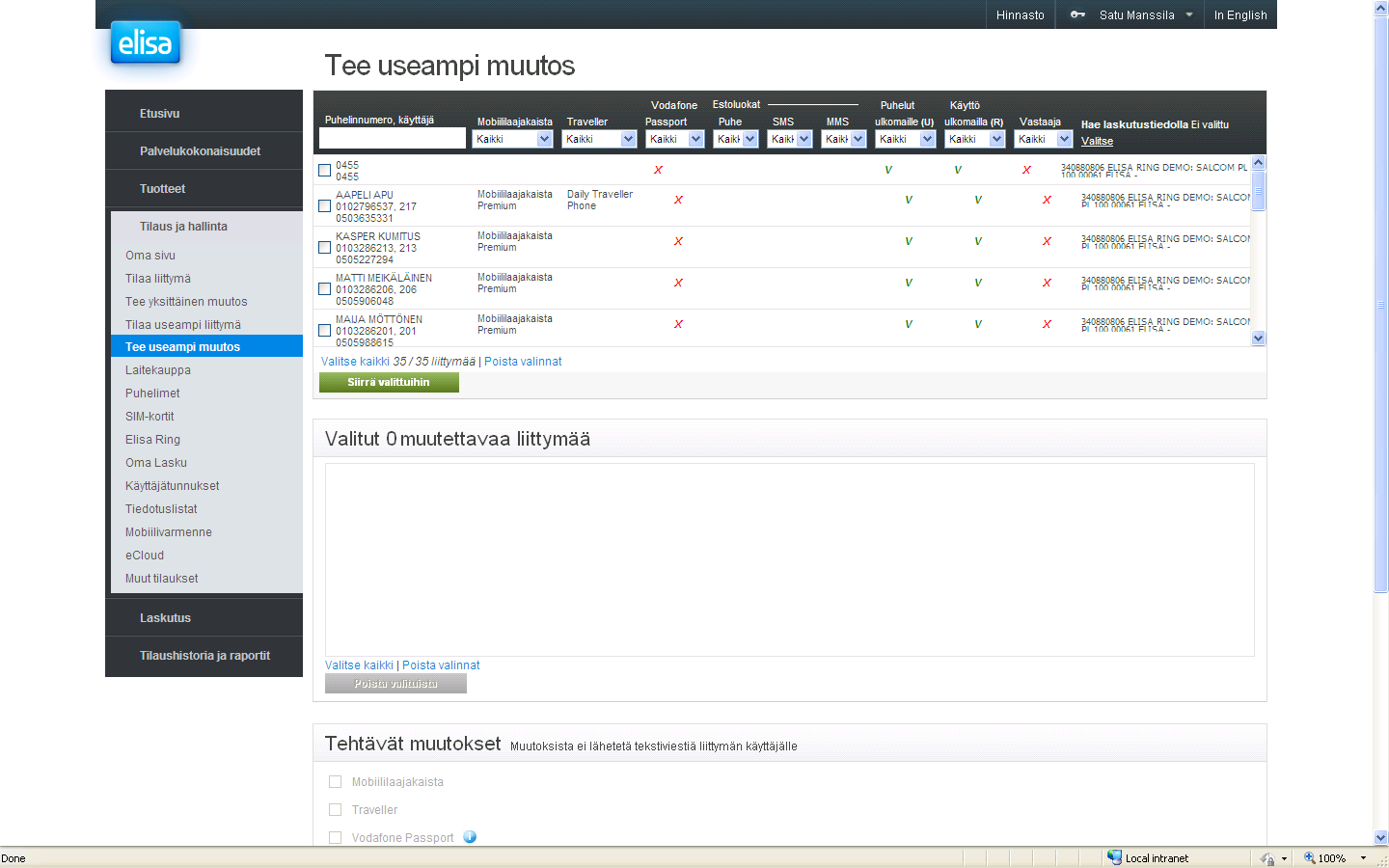This screenshot has height=868, width=1389.
Task: Go to Oma sivu
Action: pos(150,256)
